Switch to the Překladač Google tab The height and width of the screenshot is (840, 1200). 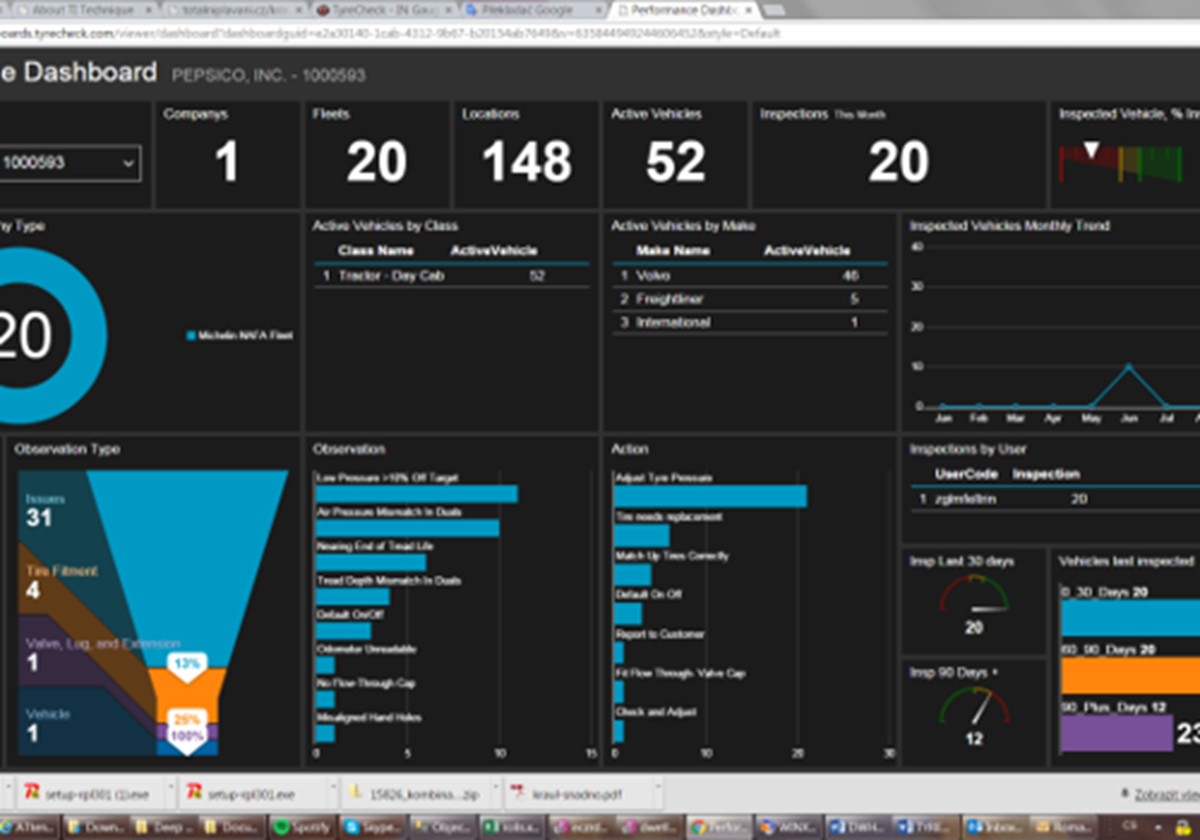pyautogui.click(x=530, y=10)
